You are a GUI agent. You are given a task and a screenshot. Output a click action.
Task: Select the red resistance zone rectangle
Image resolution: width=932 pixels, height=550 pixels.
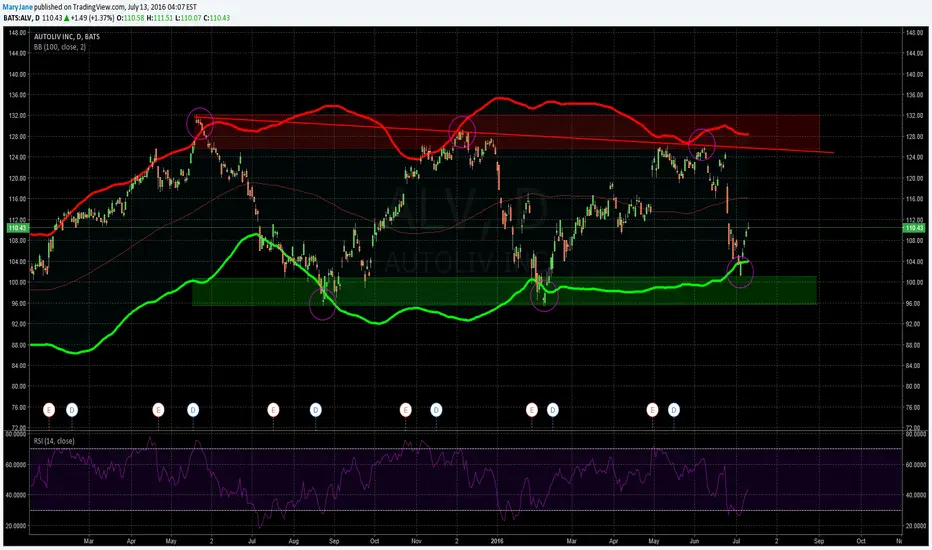(508, 132)
